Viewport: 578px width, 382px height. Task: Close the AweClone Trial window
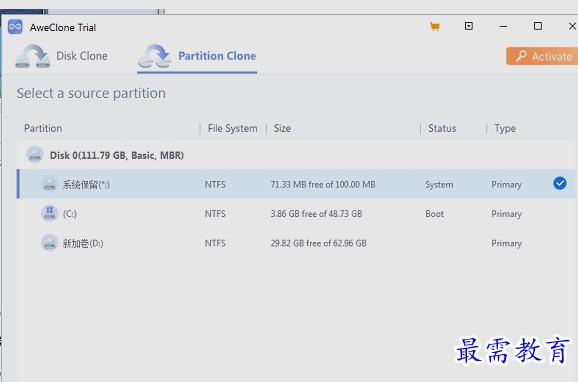pyautogui.click(x=572, y=26)
